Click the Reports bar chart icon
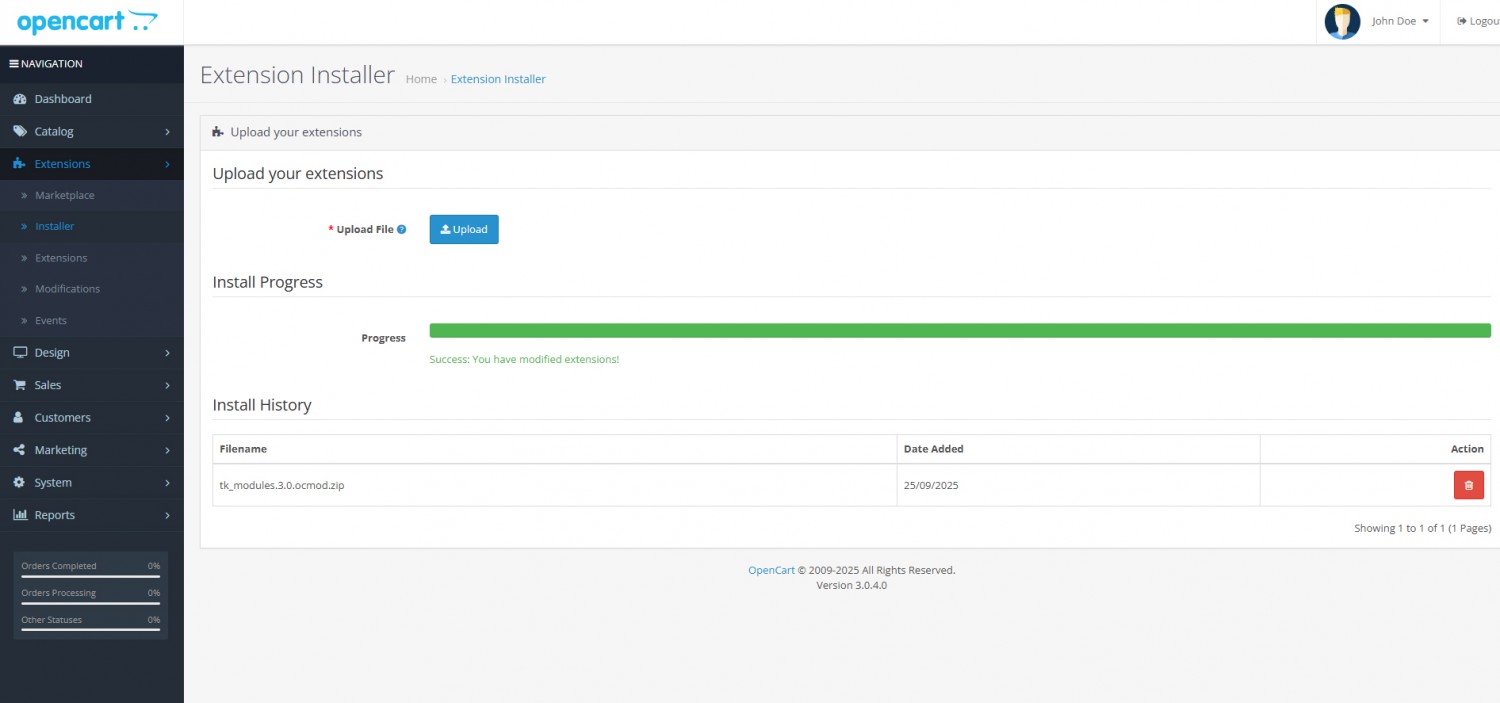The image size is (1500, 703). (19, 515)
